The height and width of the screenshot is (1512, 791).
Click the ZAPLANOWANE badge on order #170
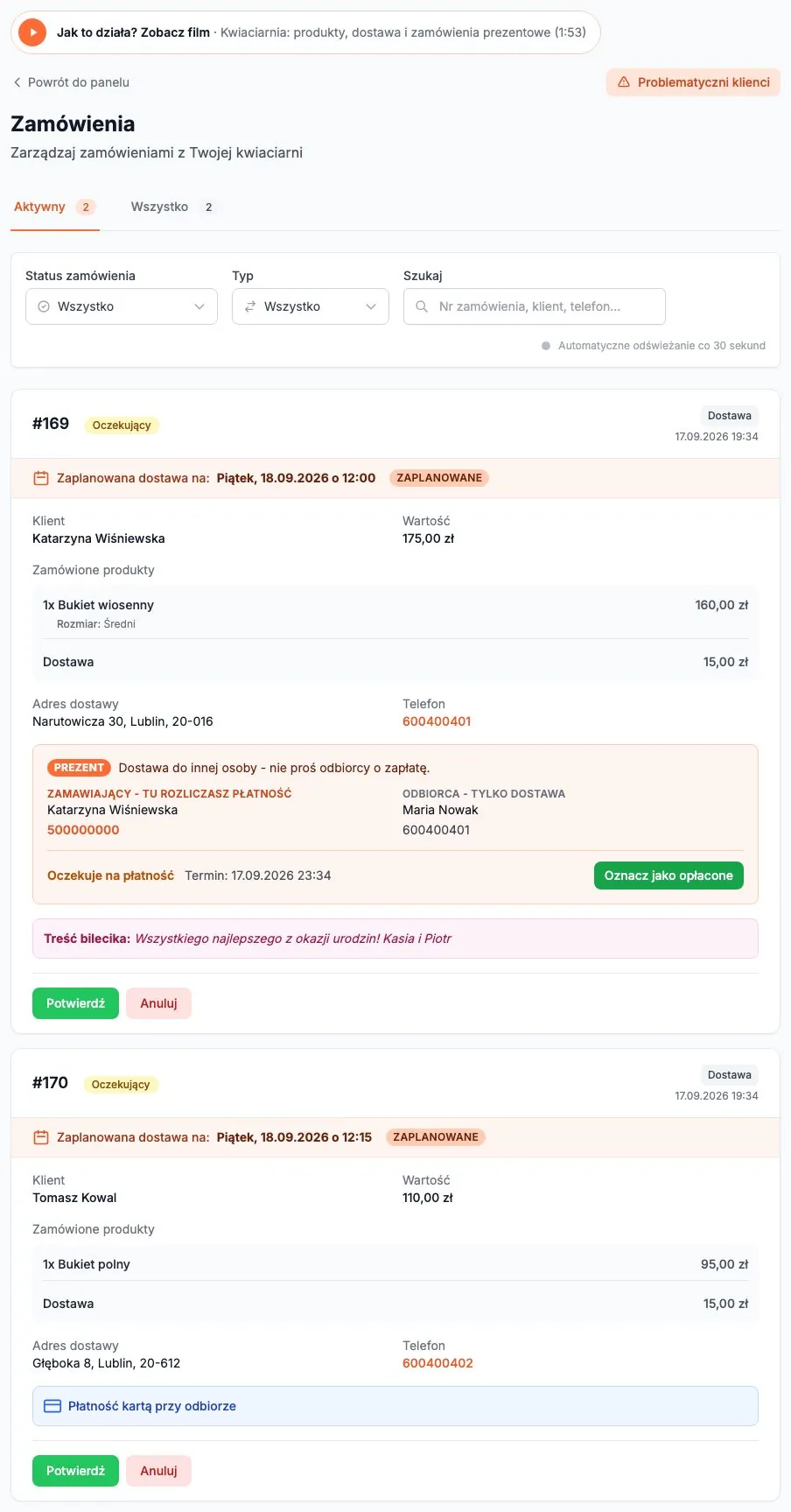(436, 1137)
